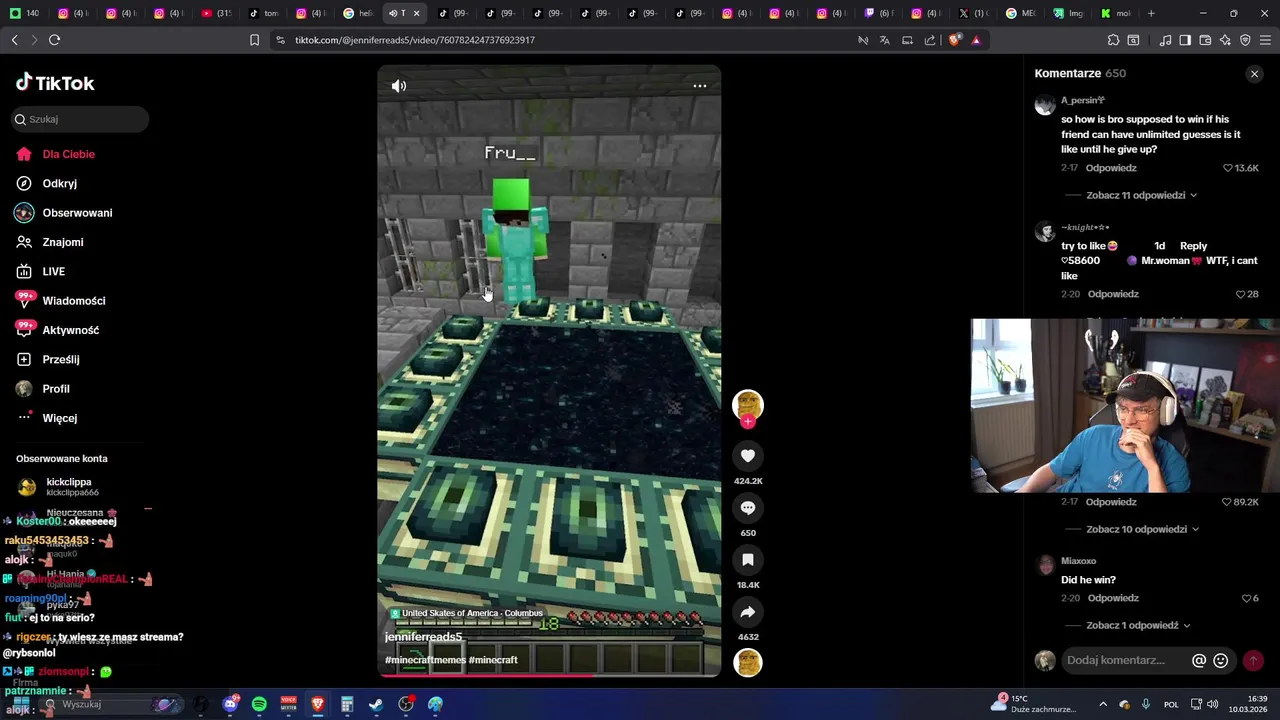Switch to the Twitch browser tab
This screenshot has width=1280, height=720.
pos(882,13)
